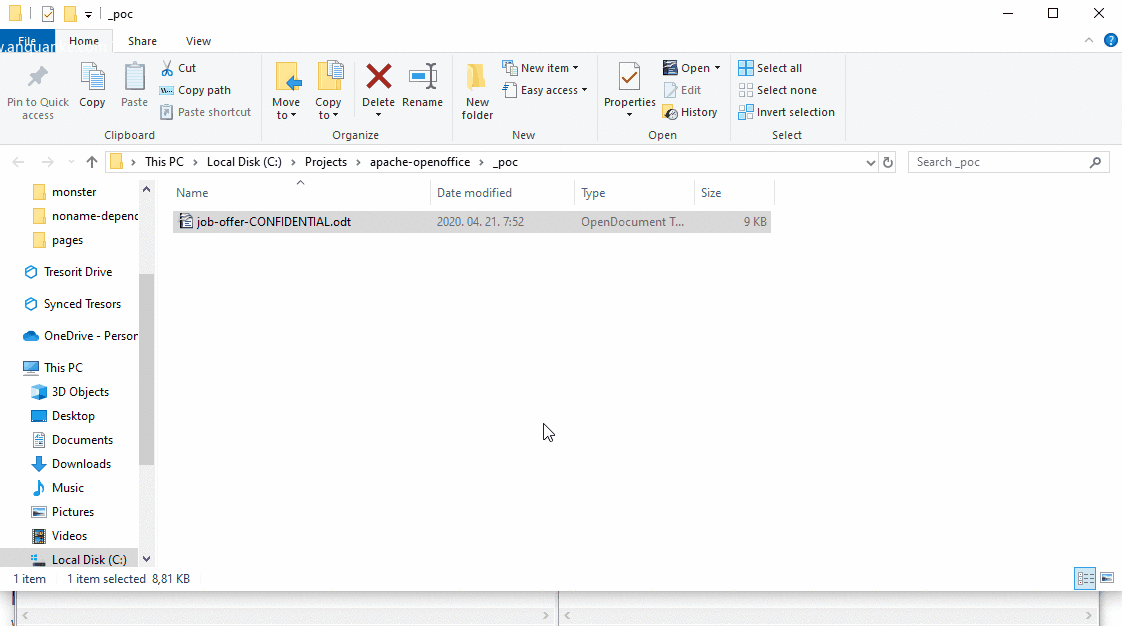Open Music in navigation pane
The image size is (1122, 626).
click(59, 488)
